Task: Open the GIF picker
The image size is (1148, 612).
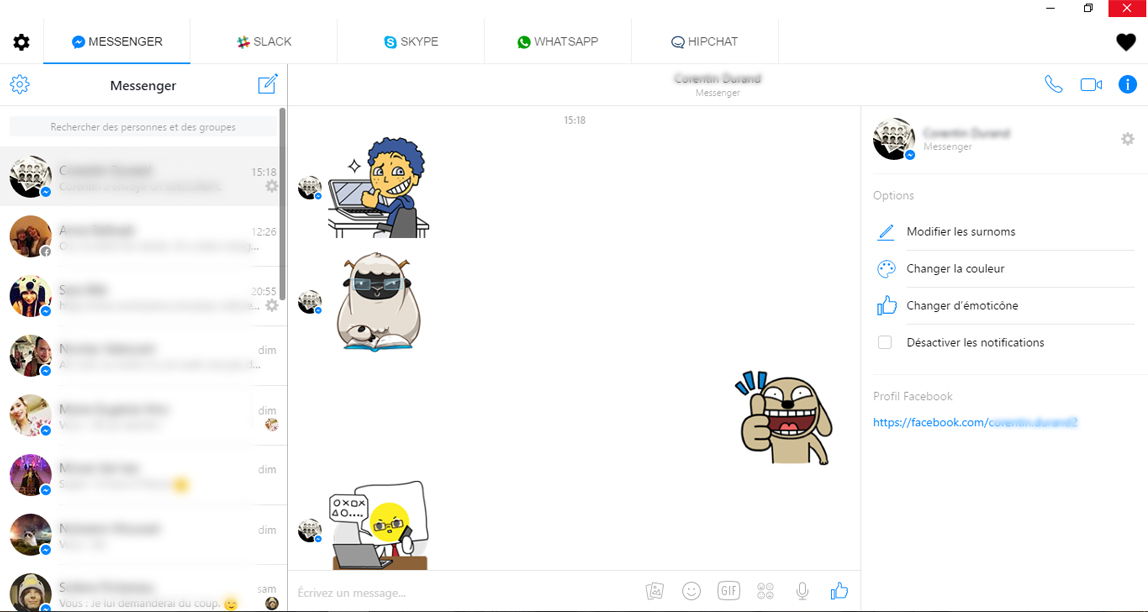Action: pos(728,591)
